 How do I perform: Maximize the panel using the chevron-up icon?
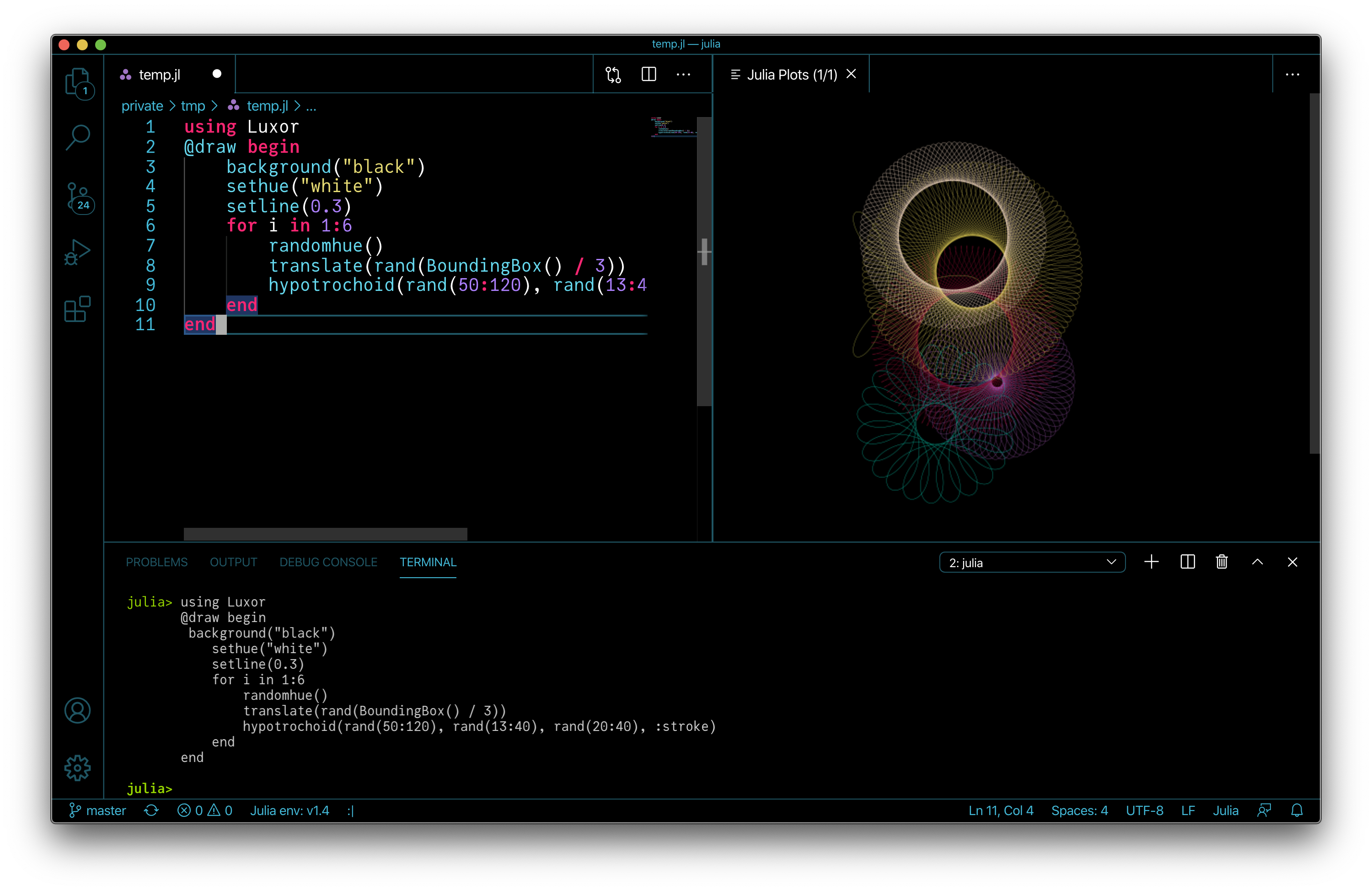[x=1257, y=562]
